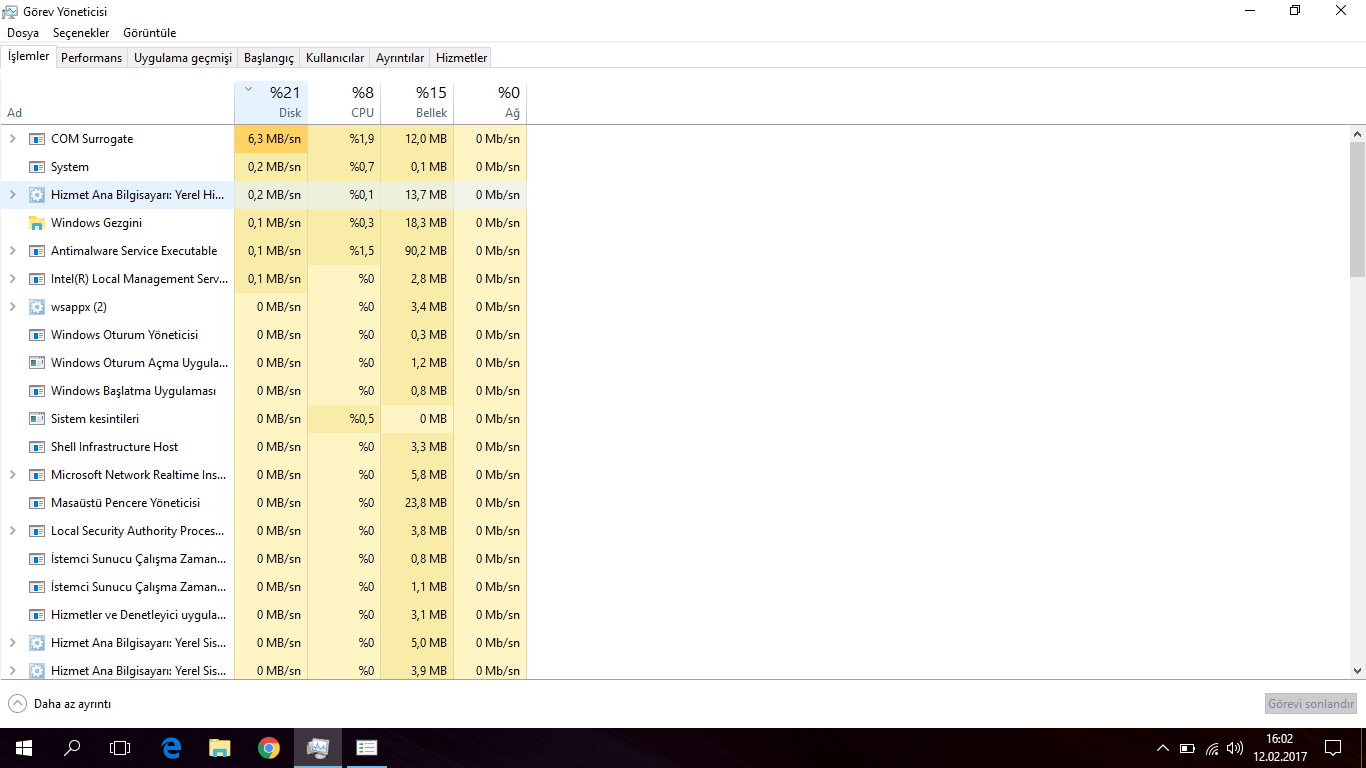Click the wsappx gear icon
The height and width of the screenshot is (768, 1366).
37,307
